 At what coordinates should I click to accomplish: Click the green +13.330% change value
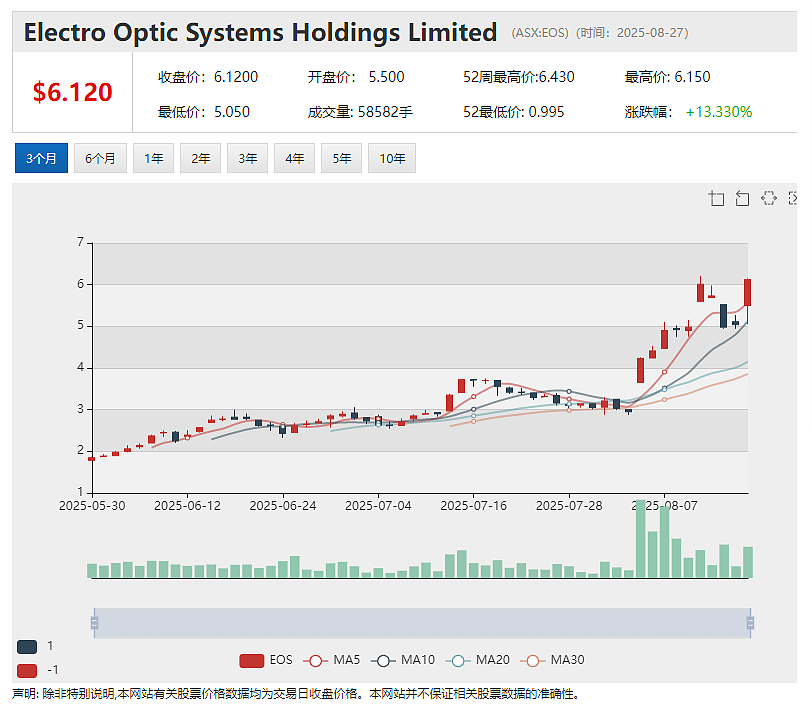click(719, 112)
